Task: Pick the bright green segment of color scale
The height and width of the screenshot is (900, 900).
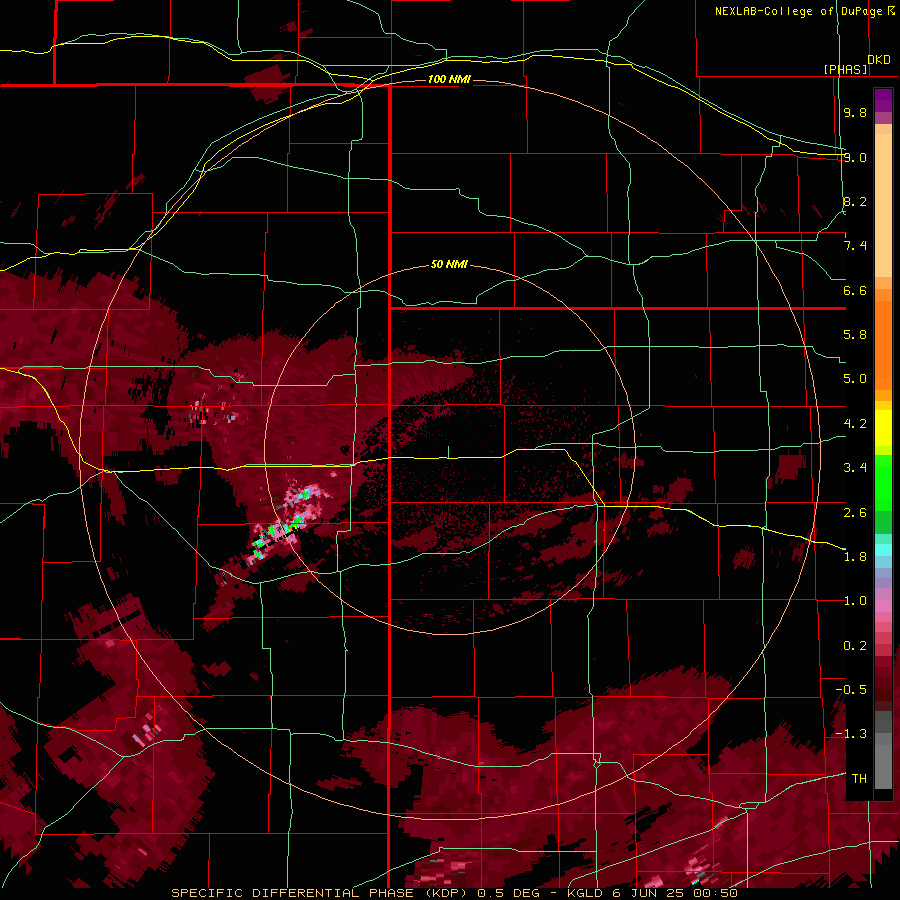Action: coord(883,485)
